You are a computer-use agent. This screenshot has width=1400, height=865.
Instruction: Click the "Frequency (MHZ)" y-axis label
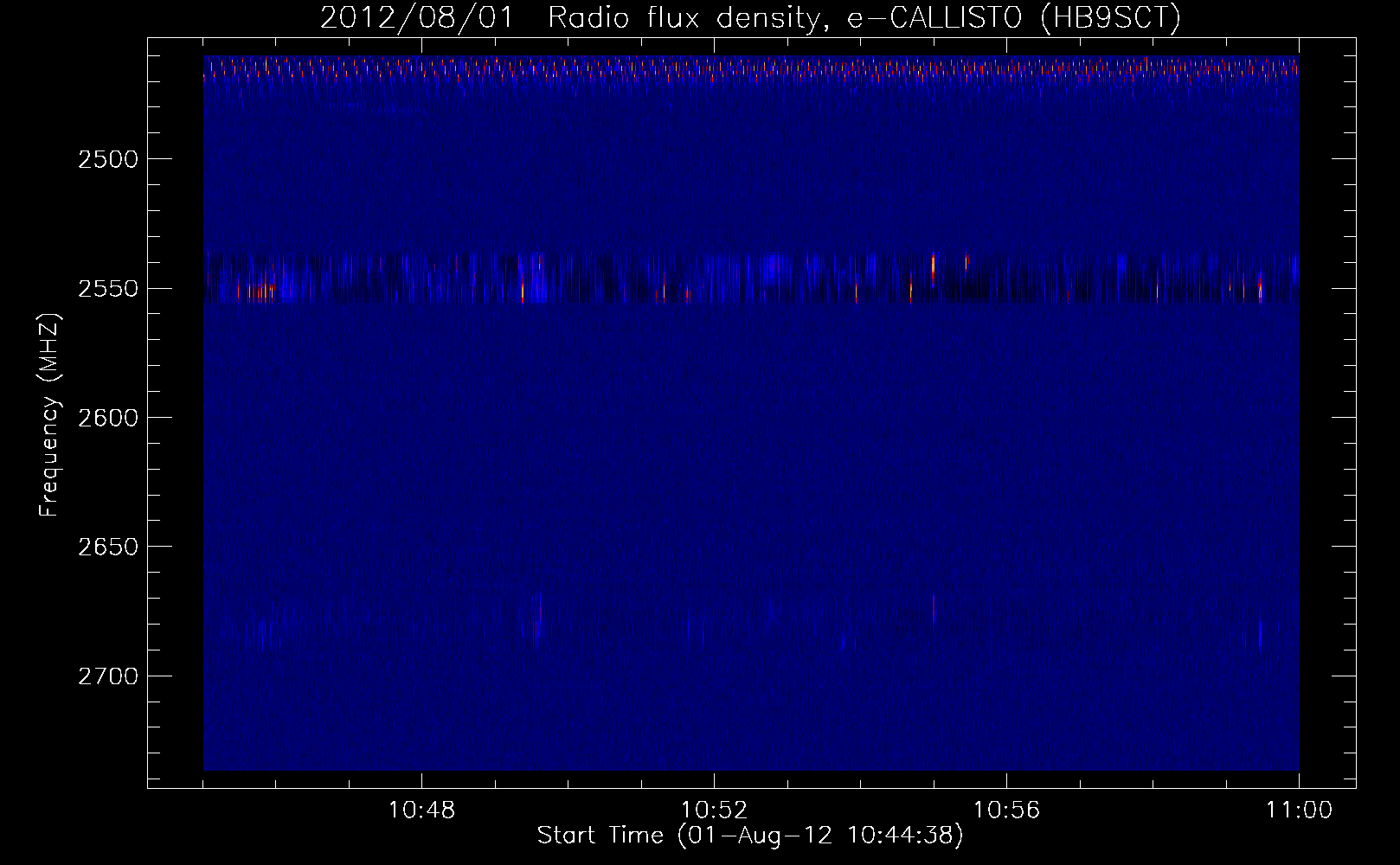49,416
